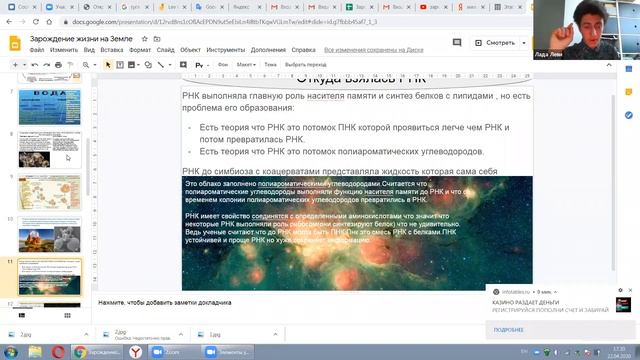Switch to grid view at panel bottom
The height and width of the screenshot is (360, 640).
click(67, 315)
